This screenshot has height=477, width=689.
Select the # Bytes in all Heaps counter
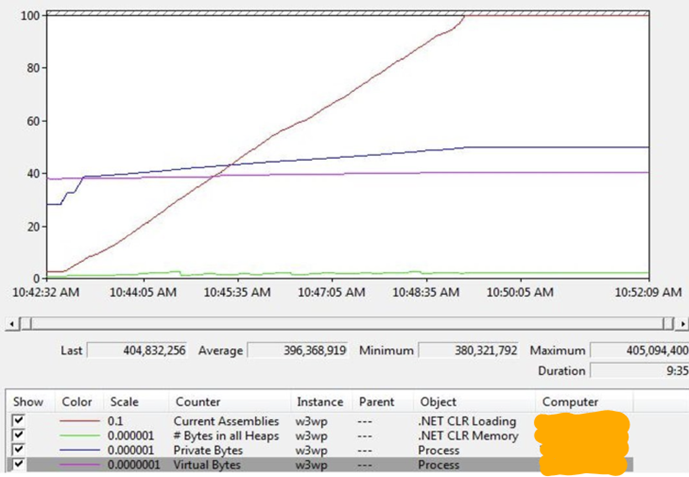(226, 436)
